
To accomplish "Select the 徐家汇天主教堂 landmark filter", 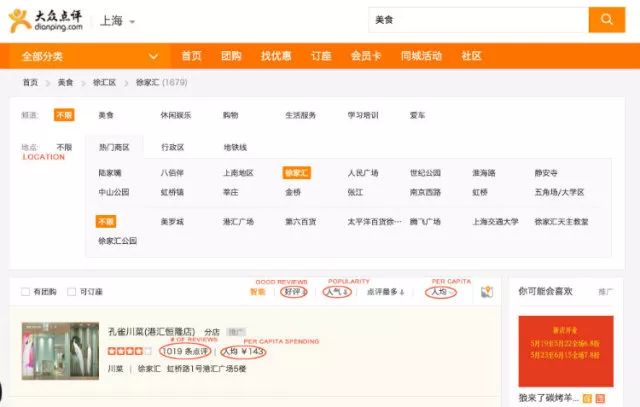I will (x=561, y=222).
